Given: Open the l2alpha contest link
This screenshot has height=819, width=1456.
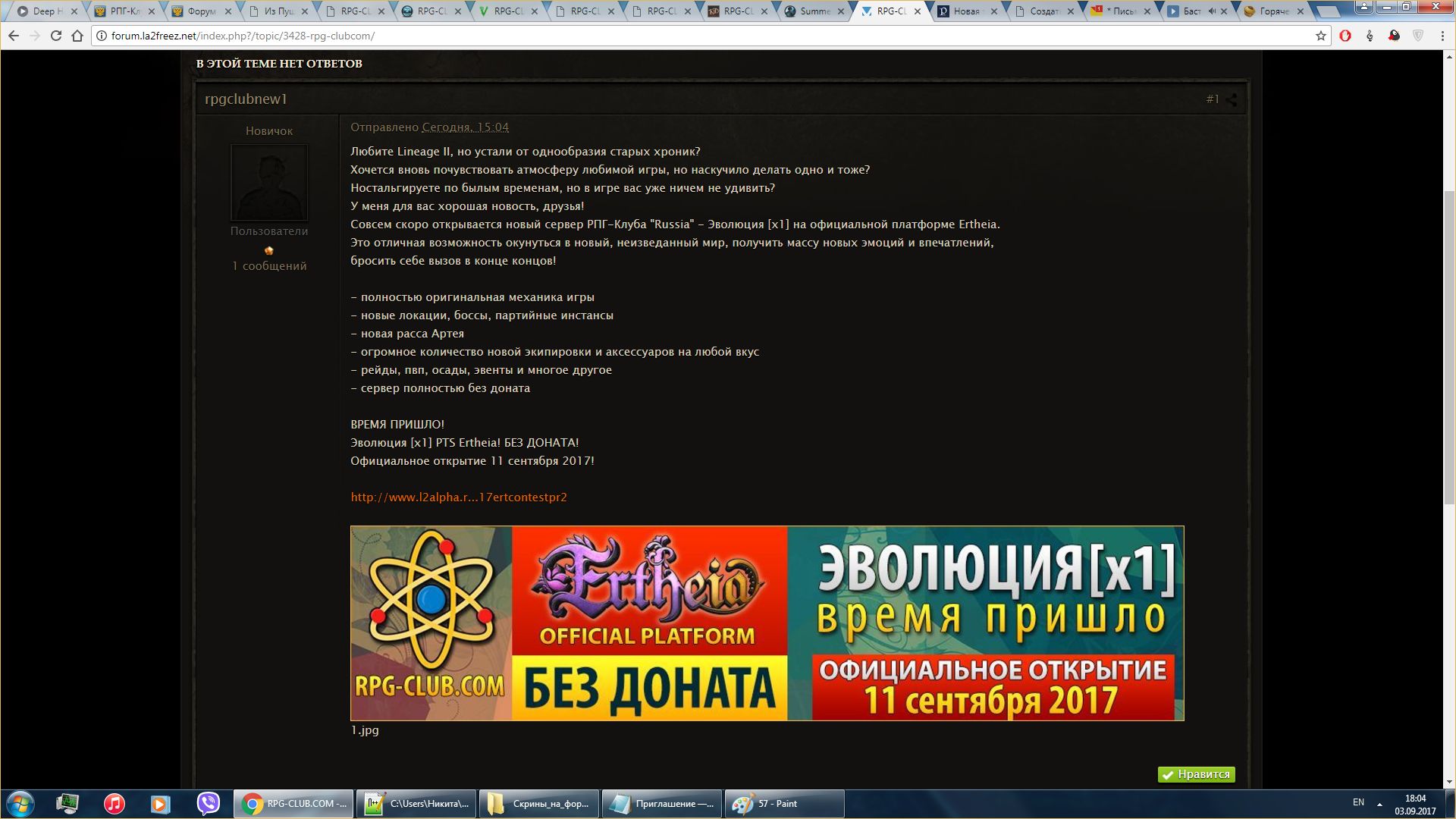Looking at the screenshot, I should pyautogui.click(x=459, y=497).
